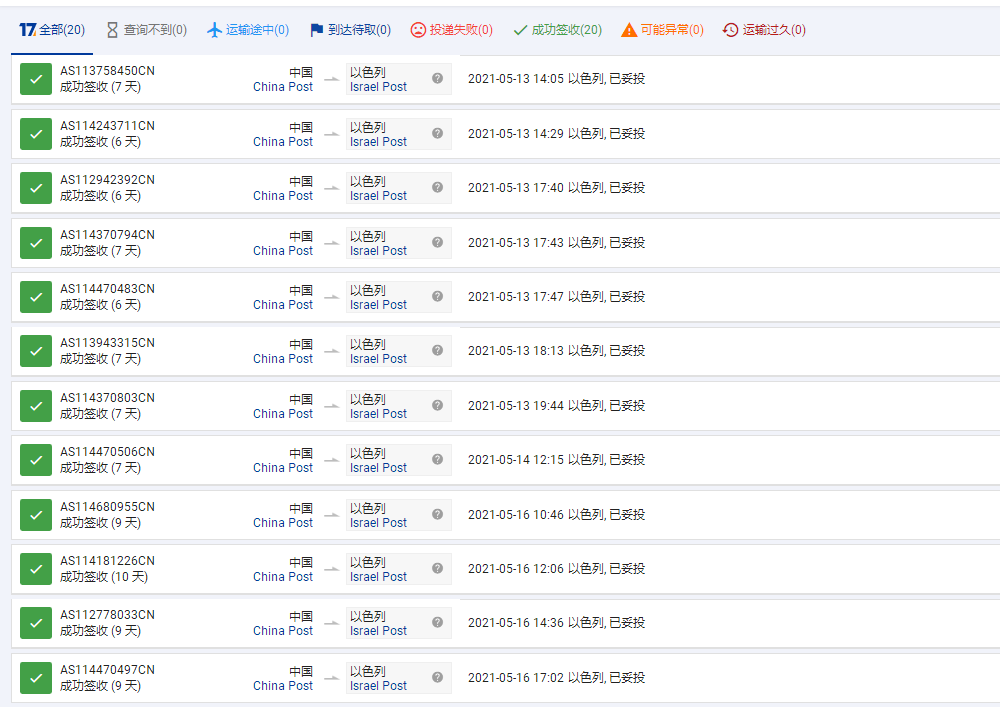
Task: Click help icon in AS114470497CN row
Action: coord(437,677)
